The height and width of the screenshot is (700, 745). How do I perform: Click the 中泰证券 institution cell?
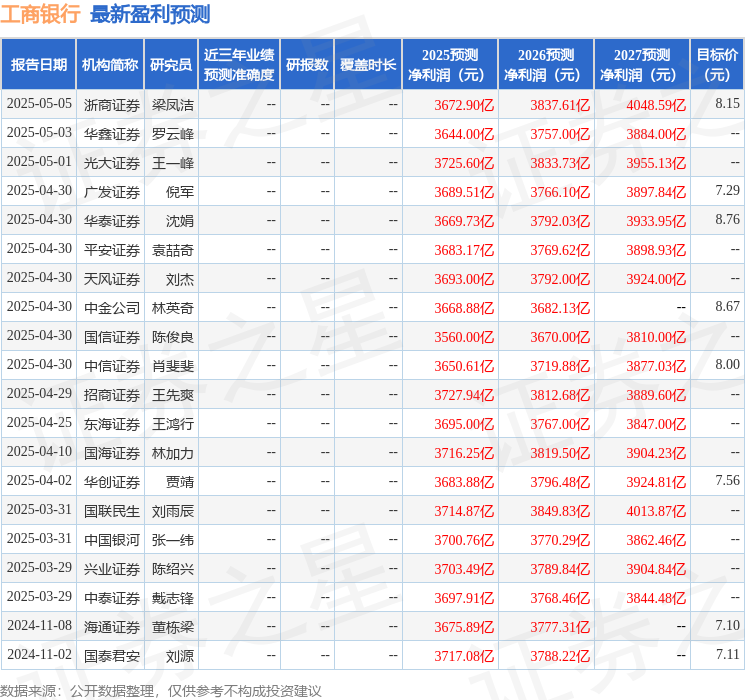point(112,598)
